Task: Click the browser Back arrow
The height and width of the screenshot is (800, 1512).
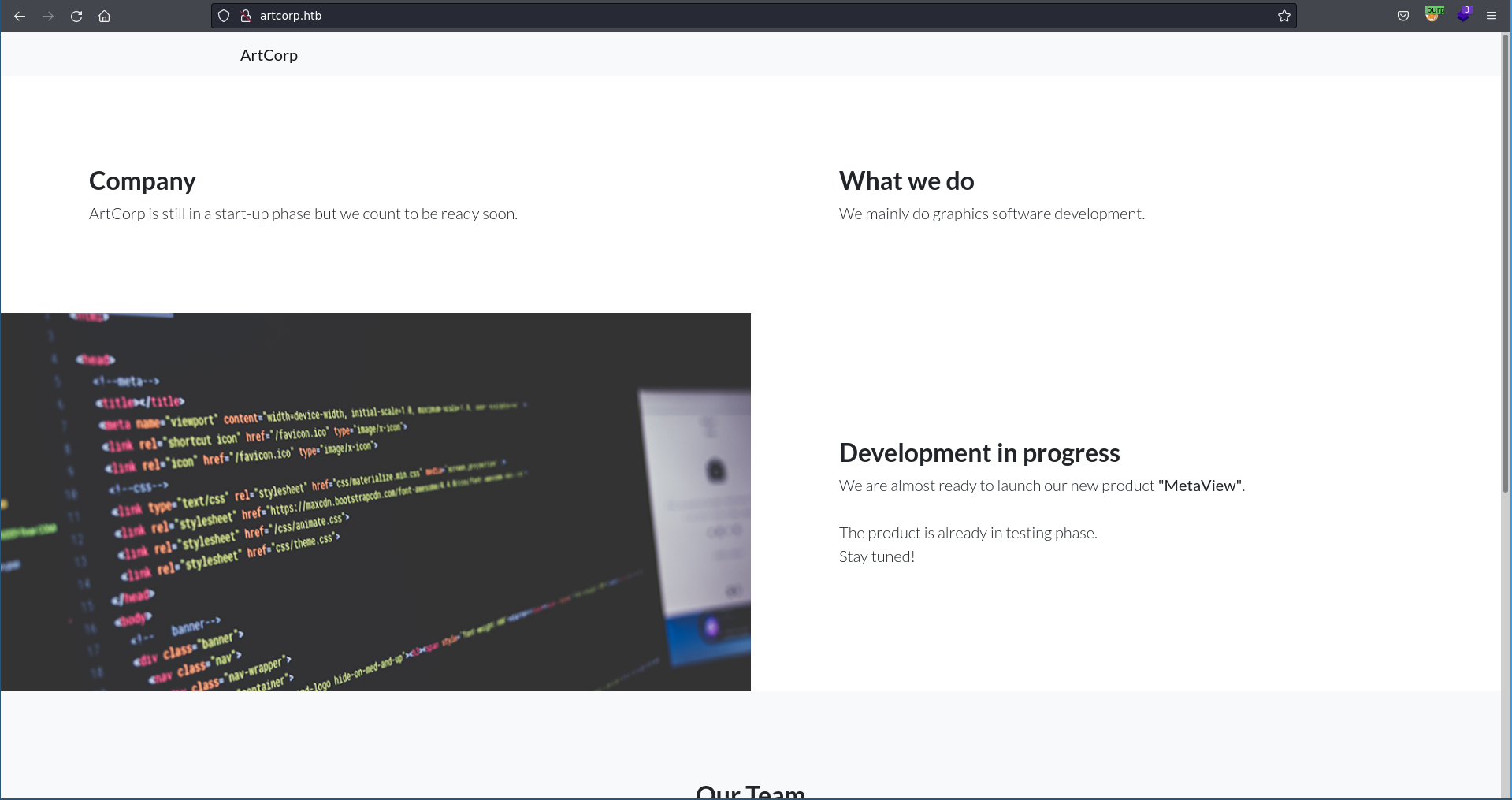Action: tap(20, 16)
